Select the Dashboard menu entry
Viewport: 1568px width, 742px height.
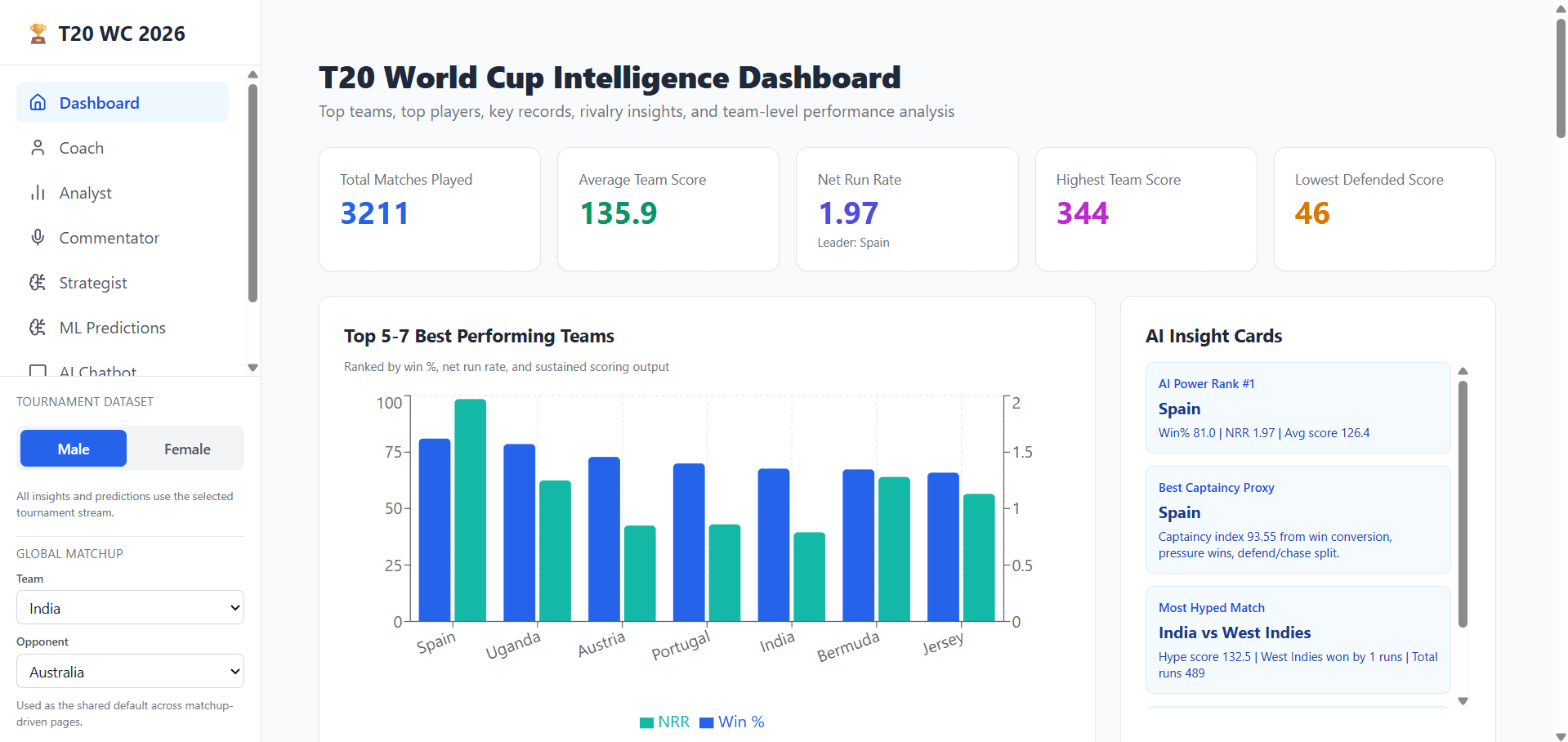point(99,102)
